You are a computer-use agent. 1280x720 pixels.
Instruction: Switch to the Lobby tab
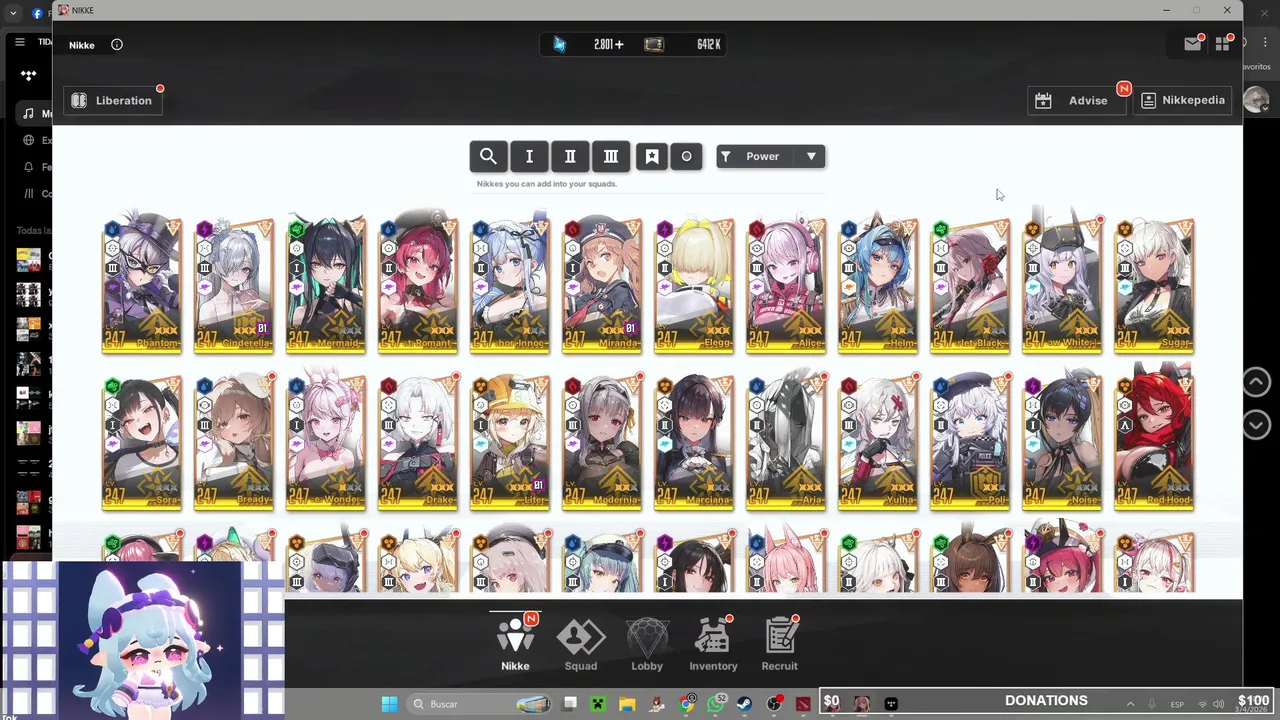pos(647,642)
